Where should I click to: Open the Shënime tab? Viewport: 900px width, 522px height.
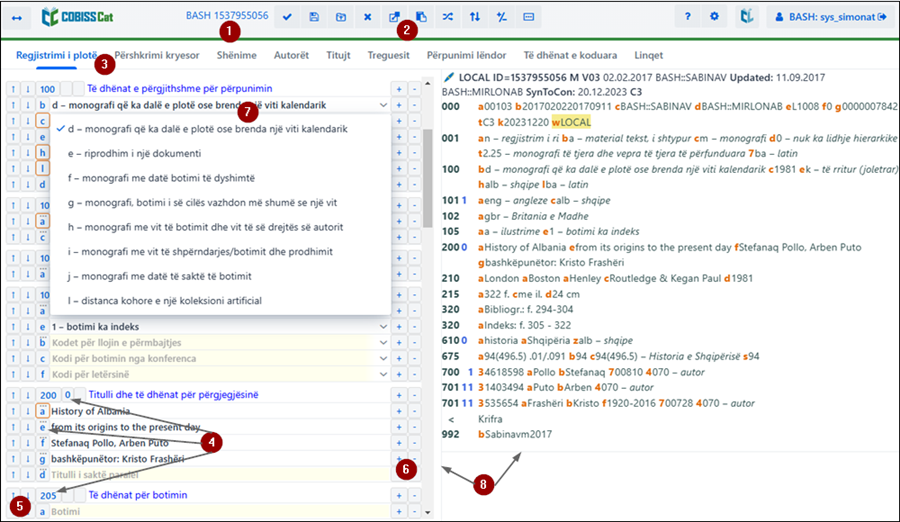pyautogui.click(x=236, y=56)
